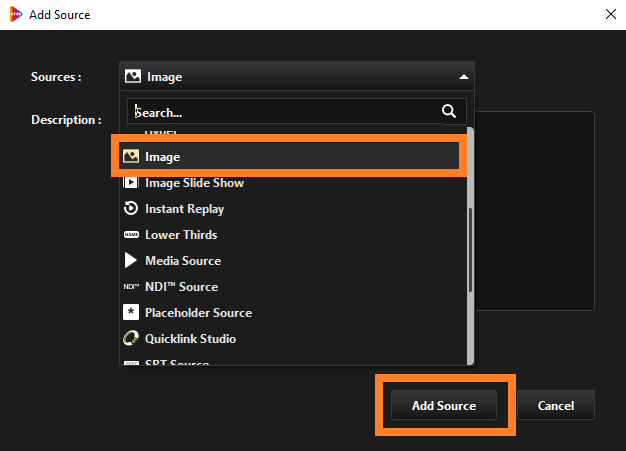Pick Lower Thirds from list
This screenshot has width=626, height=451.
pyautogui.click(x=293, y=235)
